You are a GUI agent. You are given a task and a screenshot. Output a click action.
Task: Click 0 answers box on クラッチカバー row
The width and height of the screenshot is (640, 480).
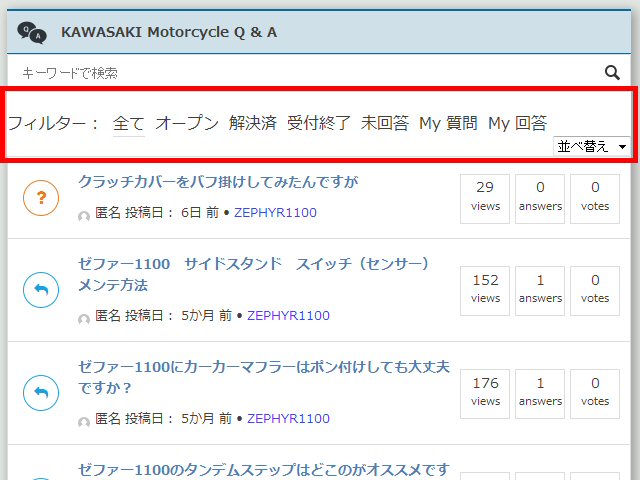tap(540, 199)
